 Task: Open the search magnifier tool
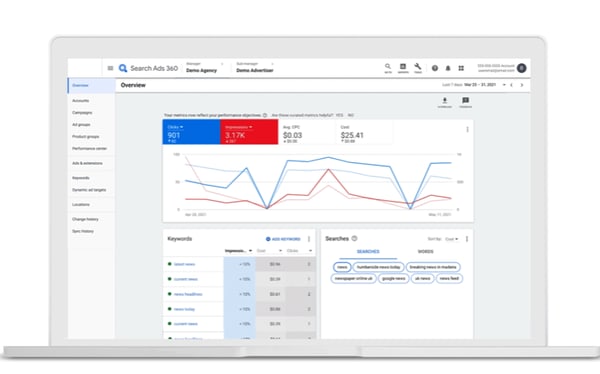tap(388, 68)
